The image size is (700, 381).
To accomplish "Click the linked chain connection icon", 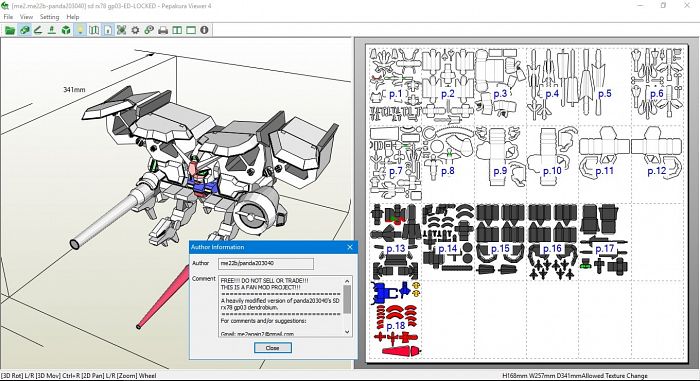I will click(149, 30).
